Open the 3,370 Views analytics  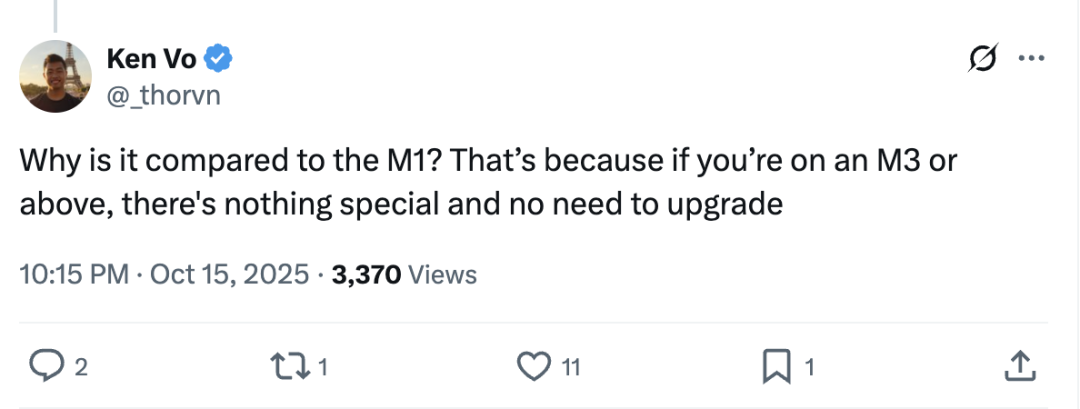point(404,275)
